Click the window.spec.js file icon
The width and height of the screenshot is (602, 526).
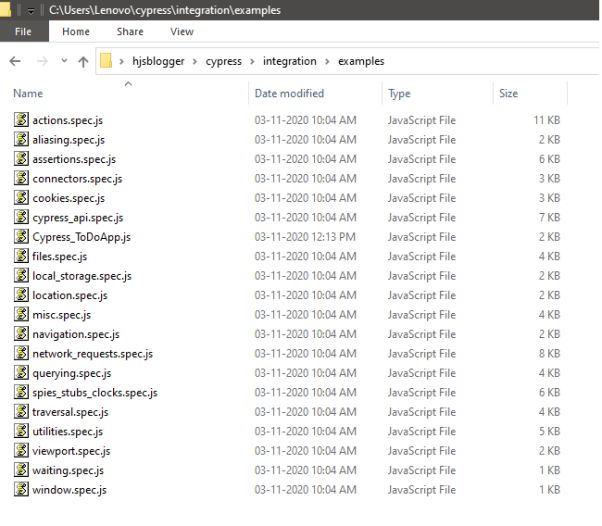pos(21,490)
